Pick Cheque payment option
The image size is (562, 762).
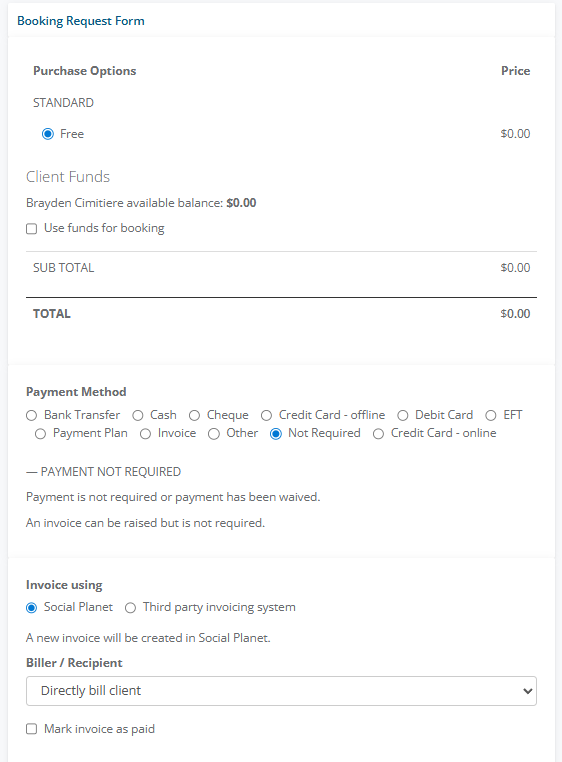(194, 415)
